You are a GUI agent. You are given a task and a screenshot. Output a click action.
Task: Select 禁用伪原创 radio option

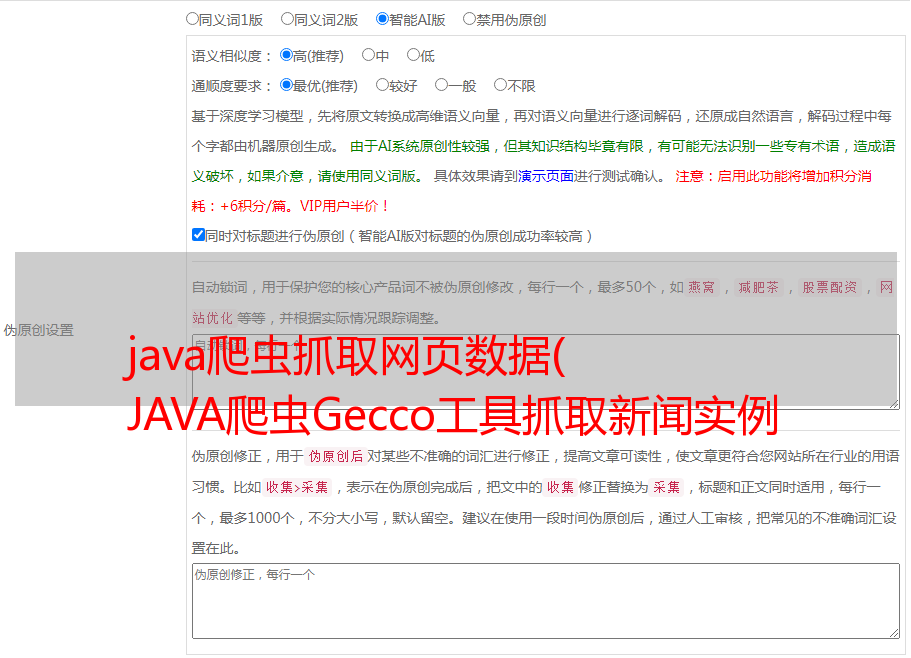tap(469, 19)
